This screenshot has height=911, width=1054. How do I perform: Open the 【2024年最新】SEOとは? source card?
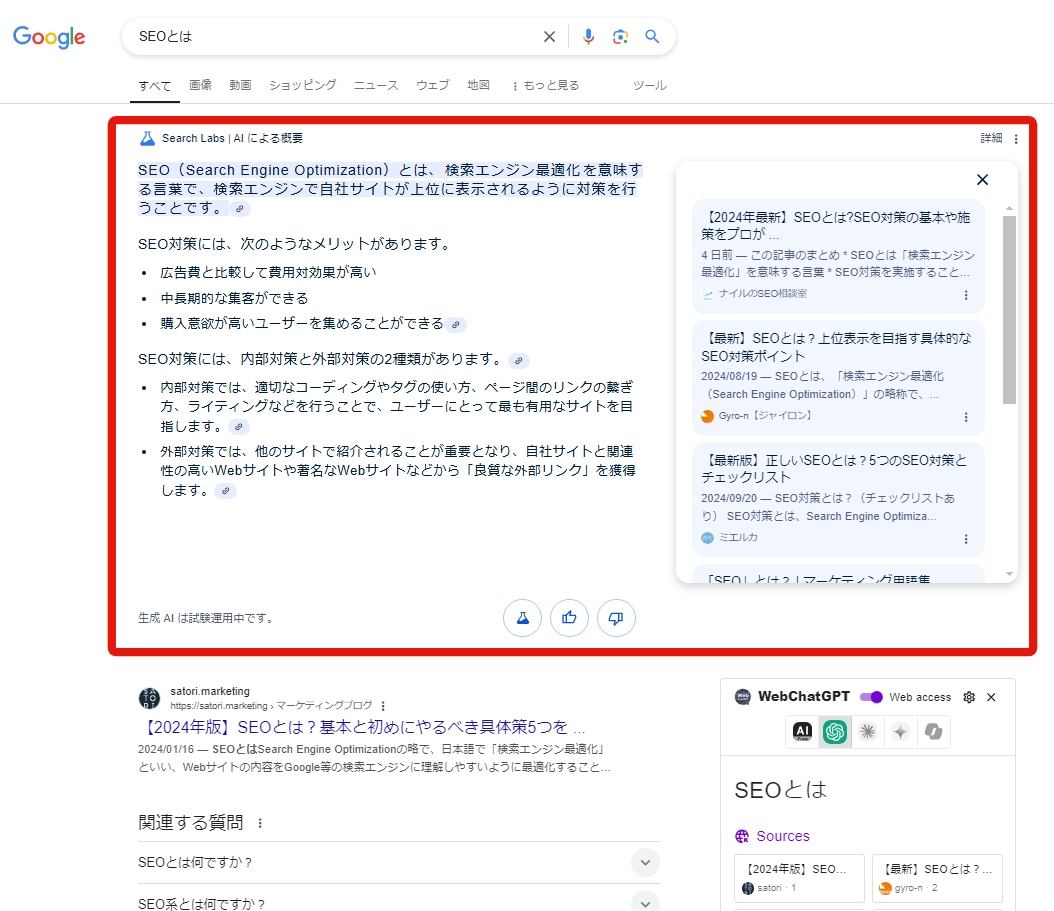point(838,256)
